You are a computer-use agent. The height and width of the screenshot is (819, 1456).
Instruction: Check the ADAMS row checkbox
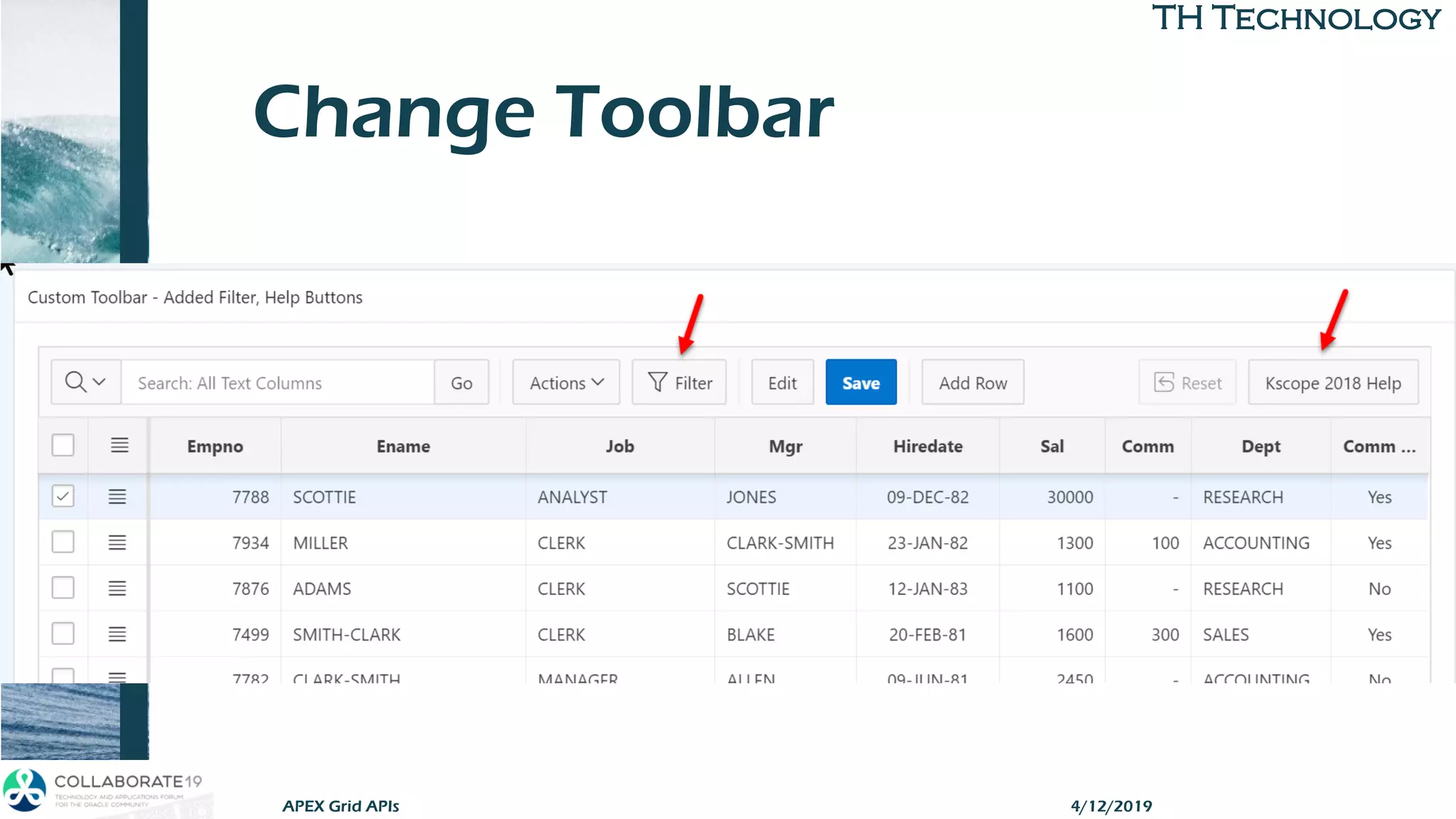[x=63, y=588]
